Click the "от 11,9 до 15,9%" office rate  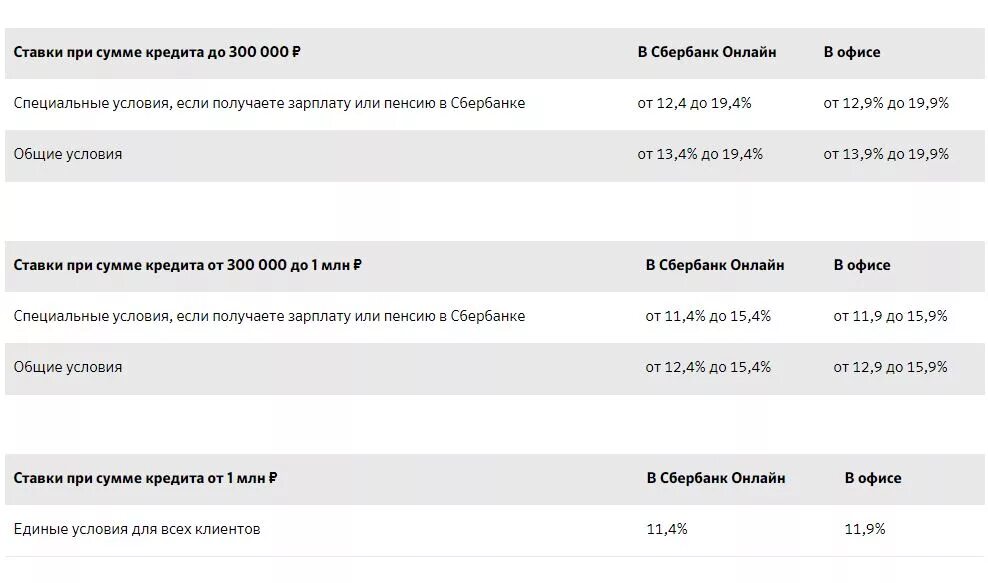(x=890, y=316)
